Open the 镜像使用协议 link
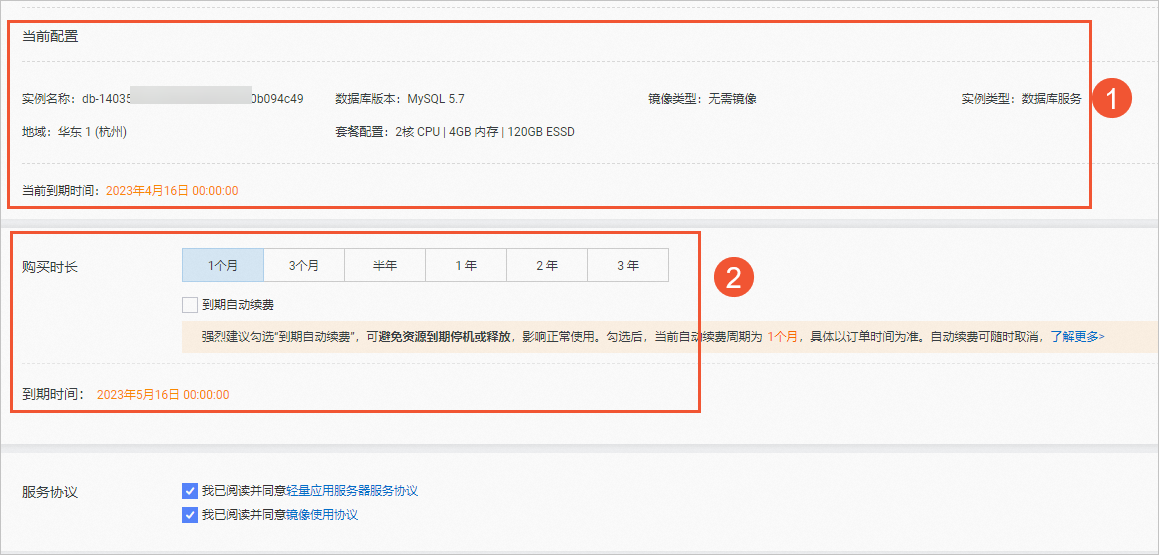 click(x=322, y=515)
